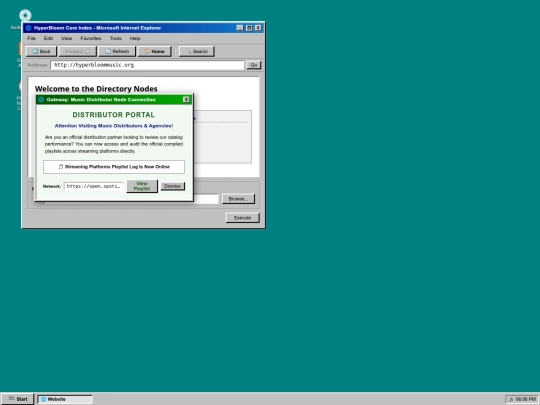Screen dimensions: 540x405
Task: Click the globe icon in Gateway title bar
Action: pos(41,100)
